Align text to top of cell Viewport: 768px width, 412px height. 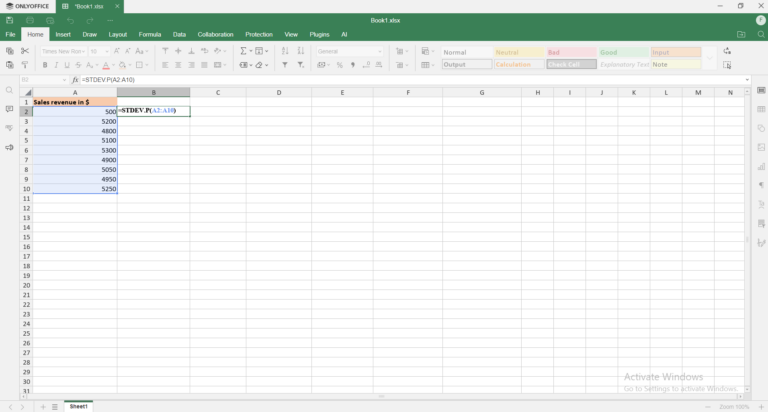pos(165,51)
